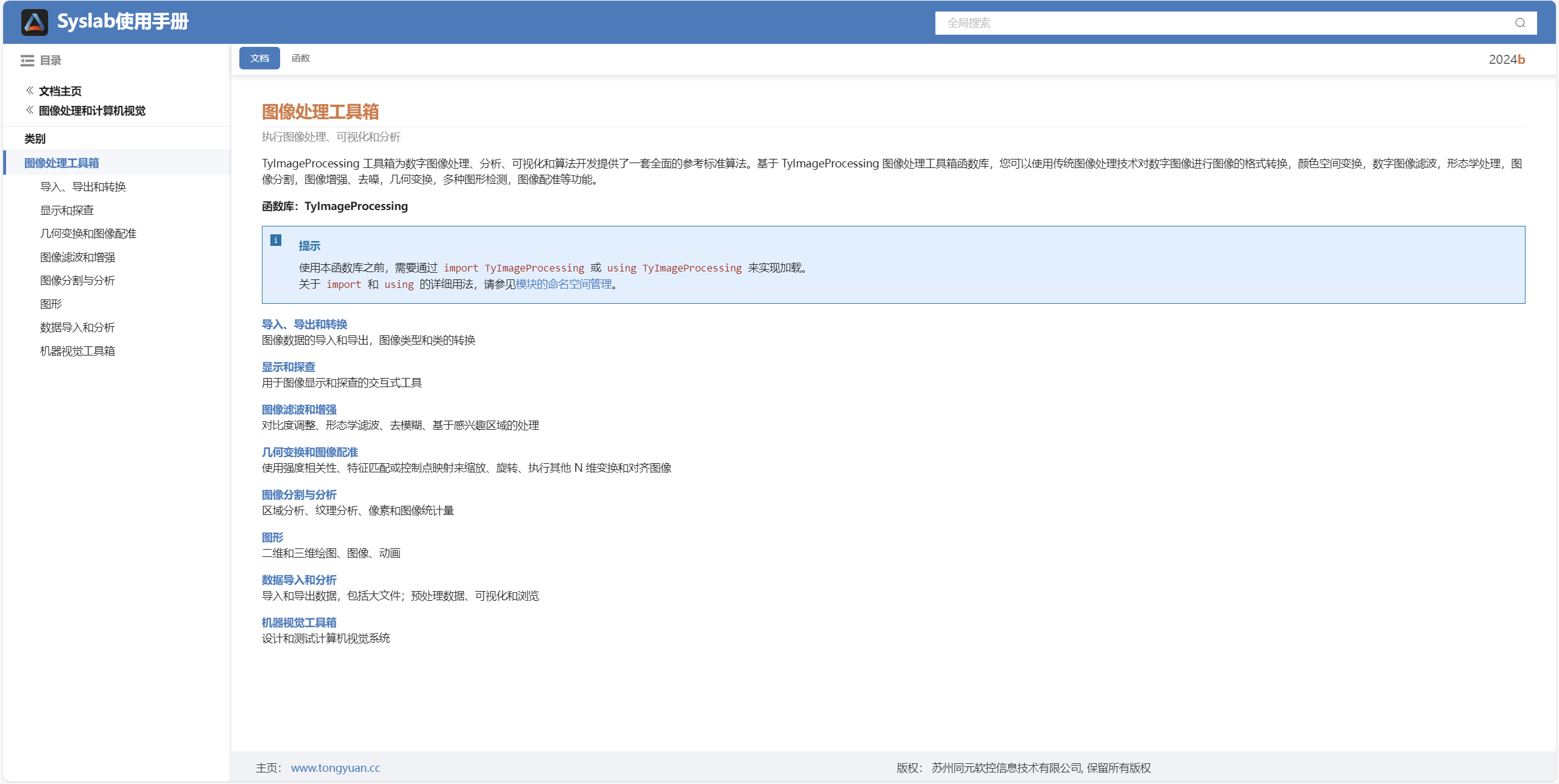Image resolution: width=1559 pixels, height=784 pixels.
Task: Click the Syslab使用手册 header title
Action: tap(123, 22)
